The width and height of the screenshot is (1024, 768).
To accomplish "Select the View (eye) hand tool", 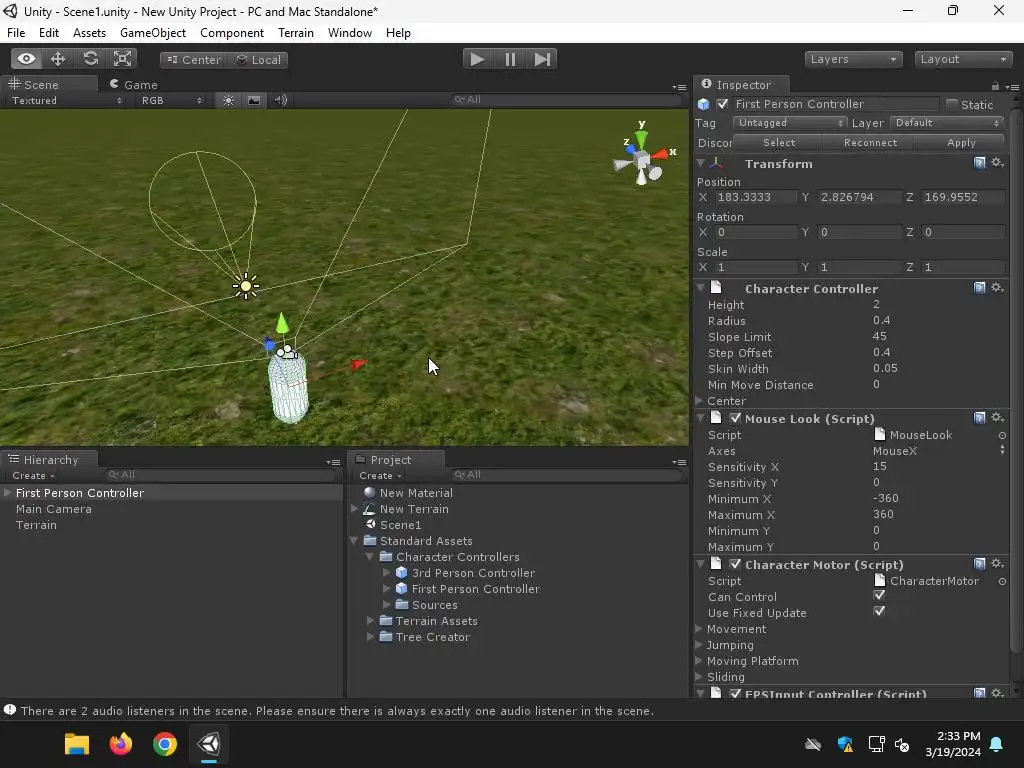I will tap(26, 59).
